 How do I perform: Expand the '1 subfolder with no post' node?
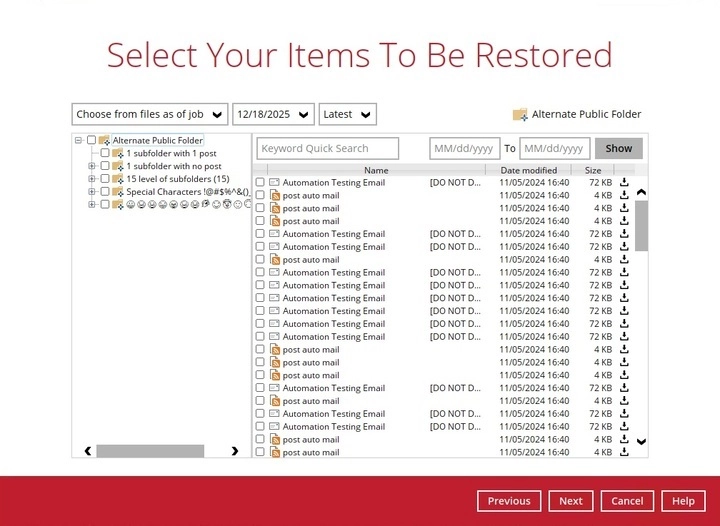[x=92, y=166]
